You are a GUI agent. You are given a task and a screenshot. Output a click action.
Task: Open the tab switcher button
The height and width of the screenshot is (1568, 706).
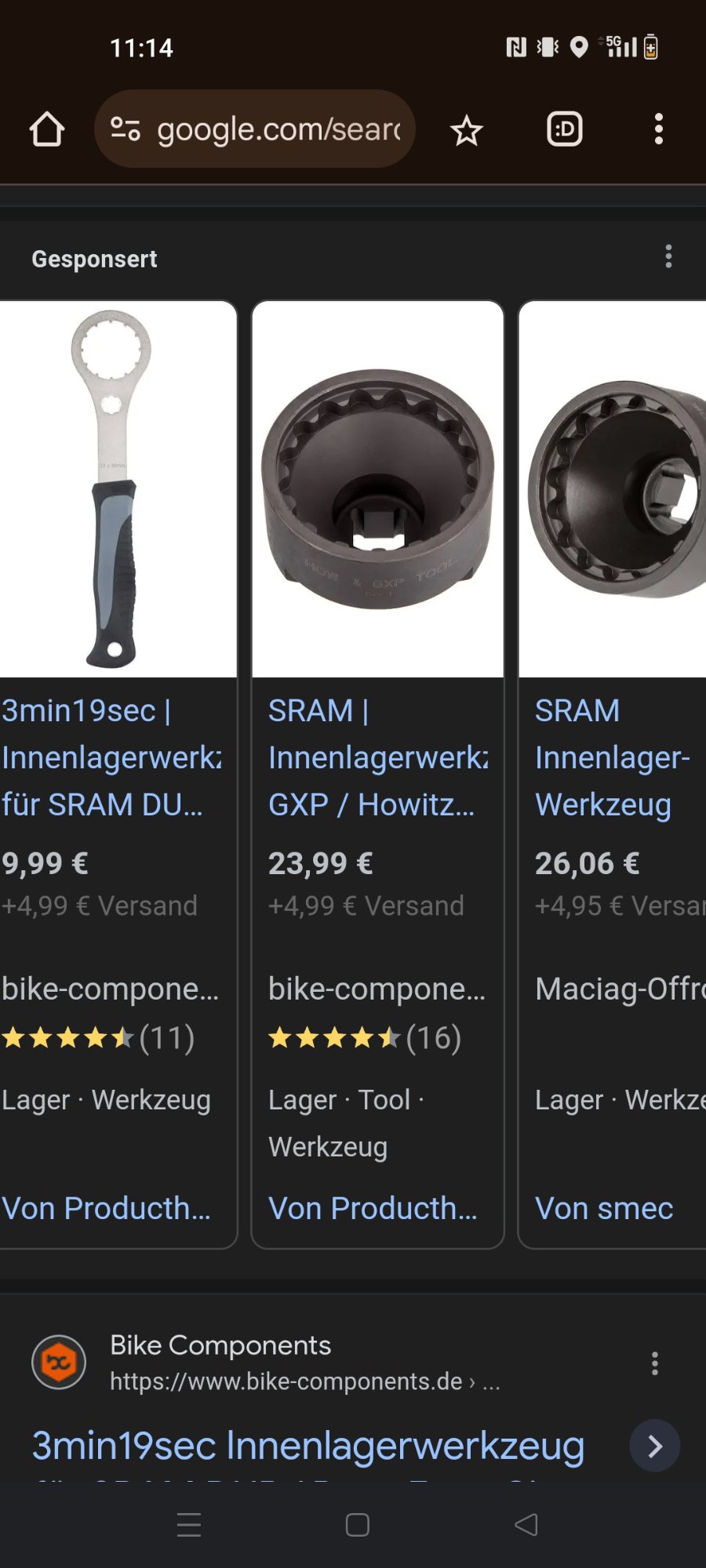tap(565, 129)
